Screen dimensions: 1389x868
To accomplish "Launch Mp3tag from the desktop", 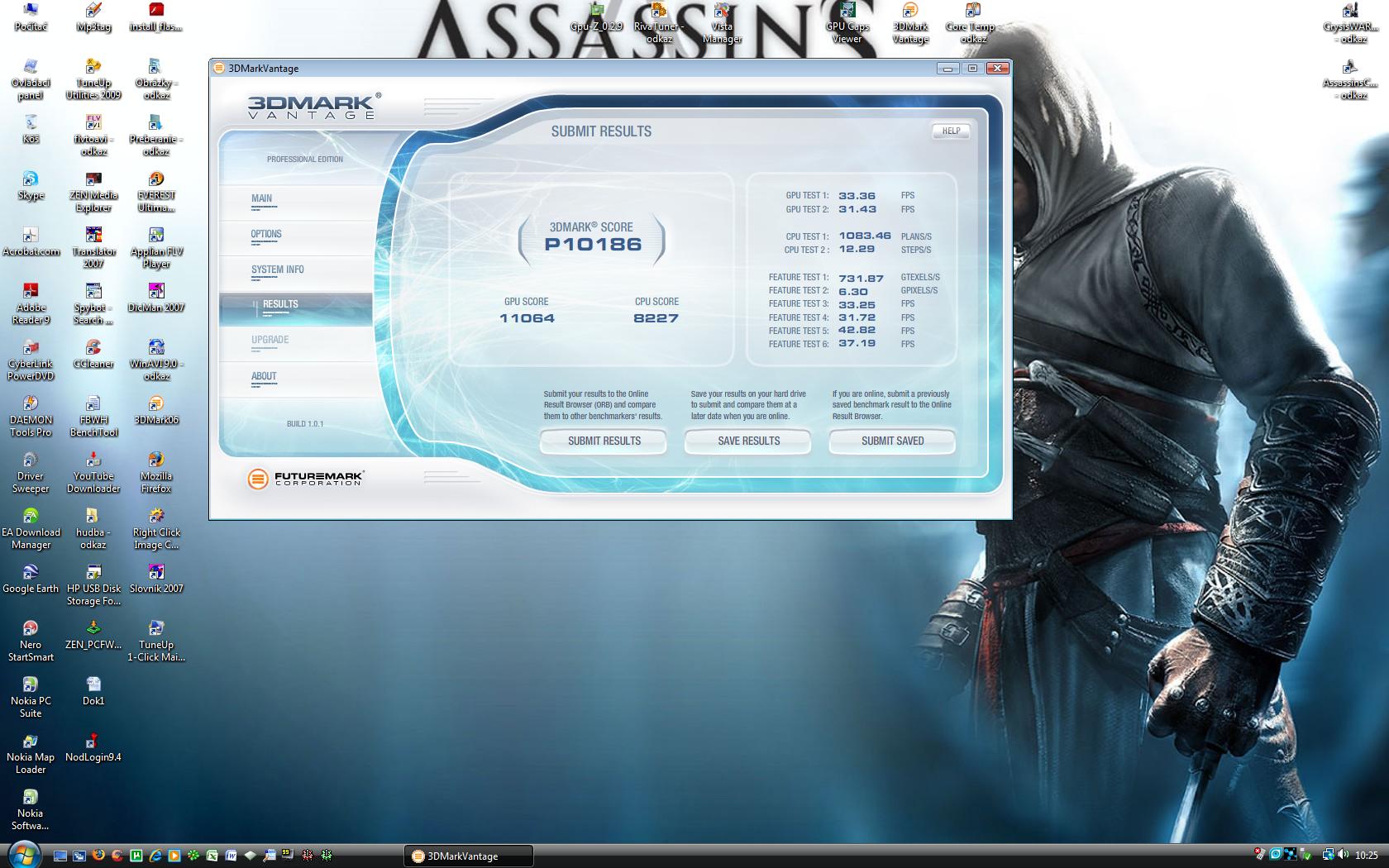I will 93,17.
